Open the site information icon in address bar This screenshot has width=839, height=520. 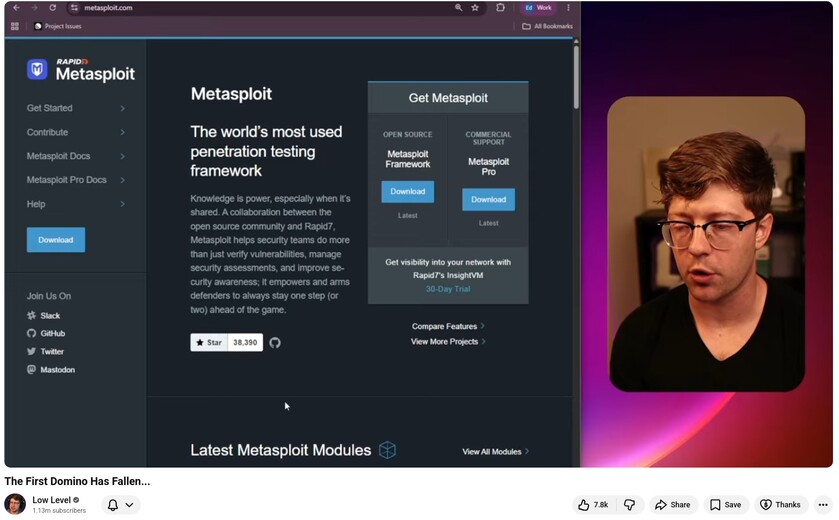tap(74, 7)
